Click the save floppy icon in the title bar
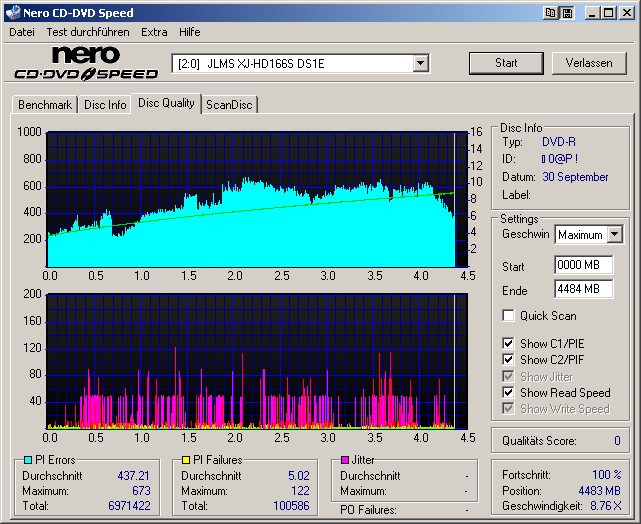Screen dimensions: 641x524 pyautogui.click(x=567, y=13)
